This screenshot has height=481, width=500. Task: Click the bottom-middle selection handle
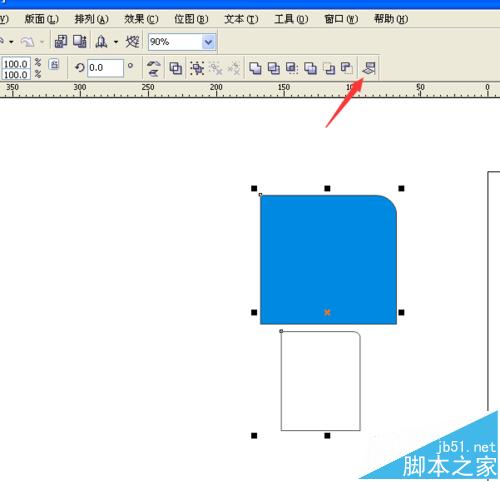pos(327,435)
